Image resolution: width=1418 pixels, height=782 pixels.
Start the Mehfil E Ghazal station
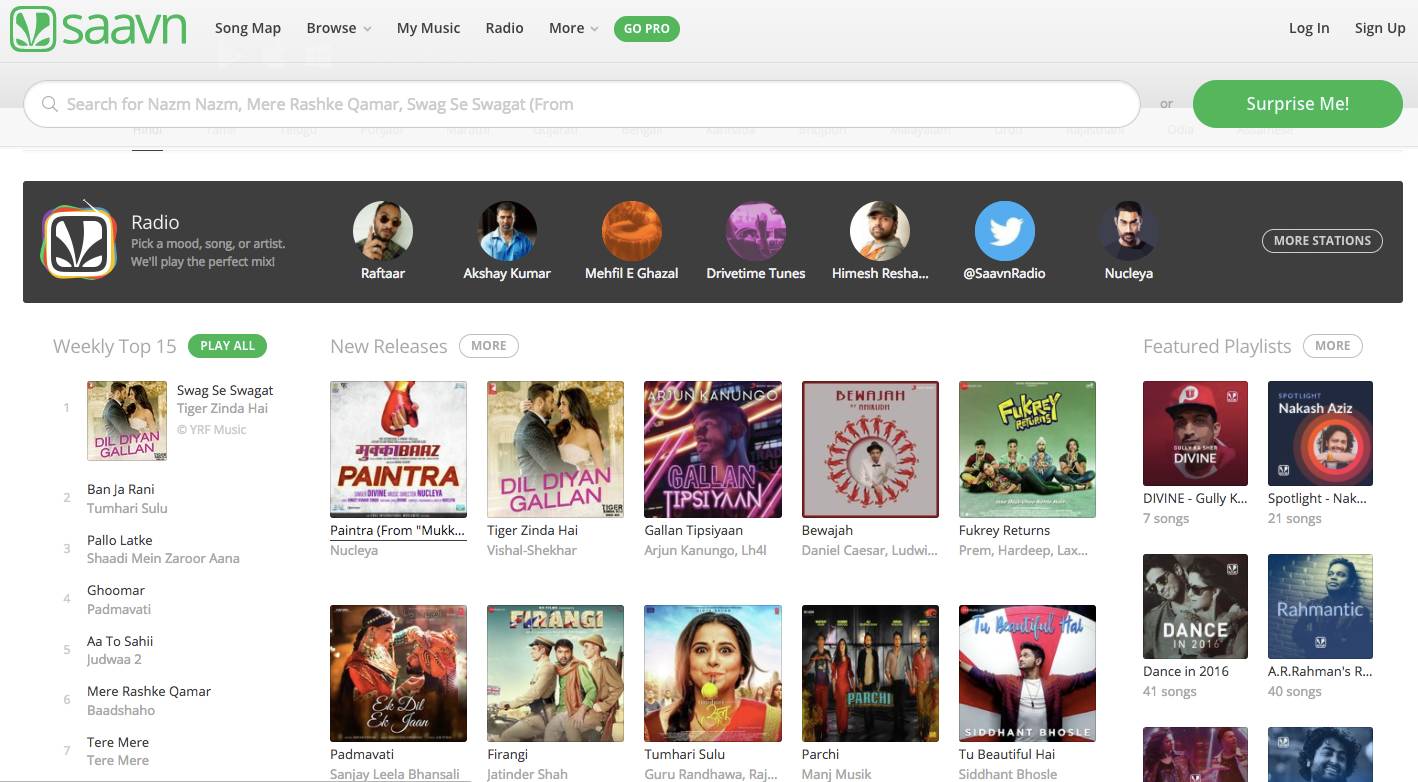[x=632, y=231]
